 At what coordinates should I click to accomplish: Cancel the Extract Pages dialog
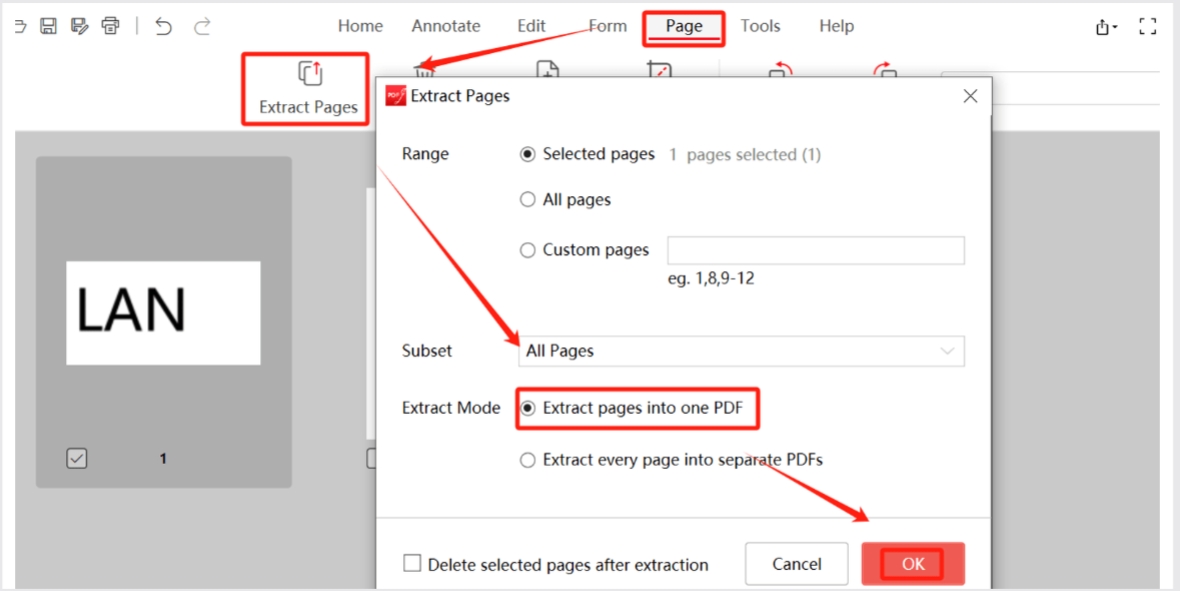(x=796, y=563)
